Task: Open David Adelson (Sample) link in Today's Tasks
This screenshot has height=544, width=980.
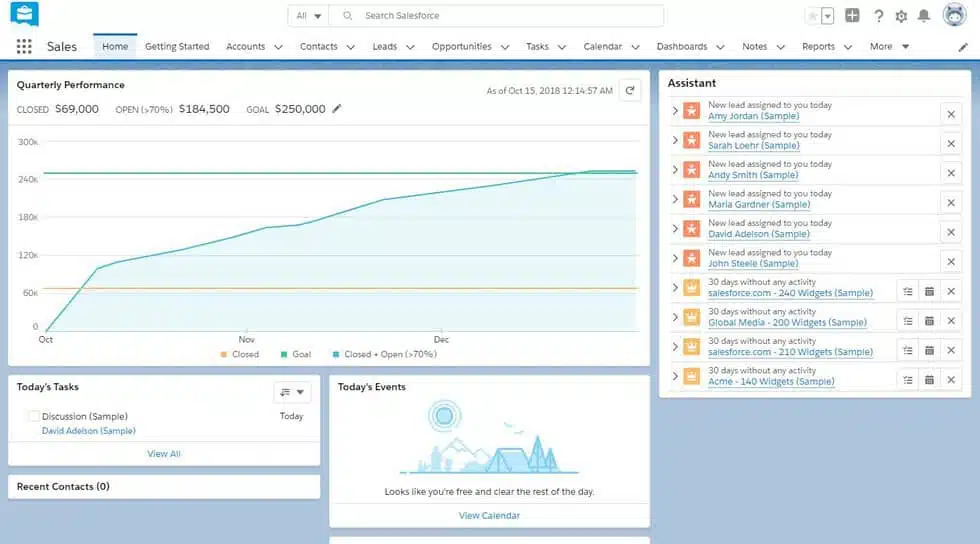Action: tap(89, 431)
